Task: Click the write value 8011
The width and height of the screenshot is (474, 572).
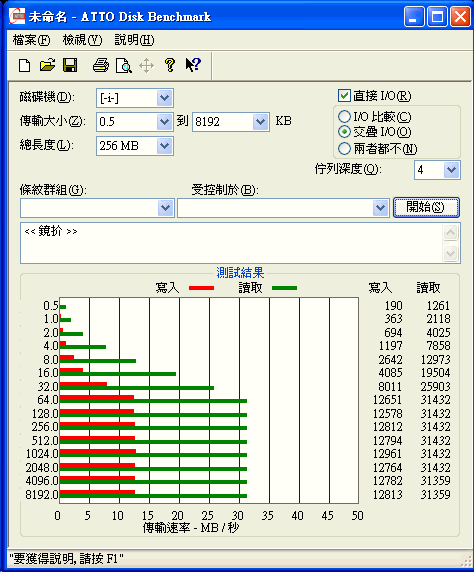Action: (390, 386)
